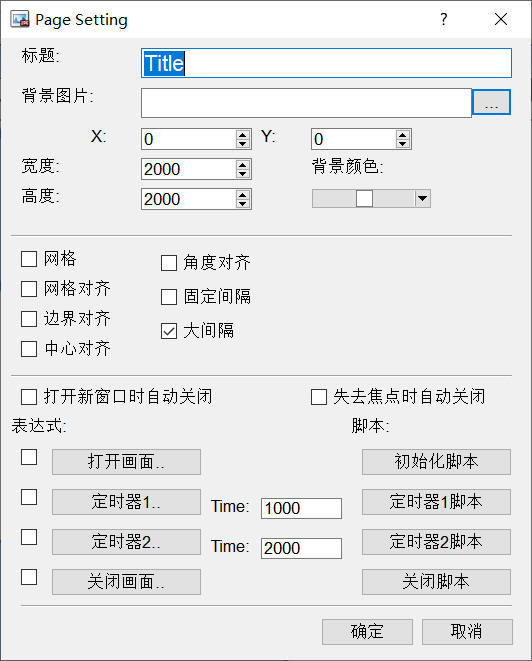Click the browse button for background image
This screenshot has height=661, width=532.
pos(491,102)
